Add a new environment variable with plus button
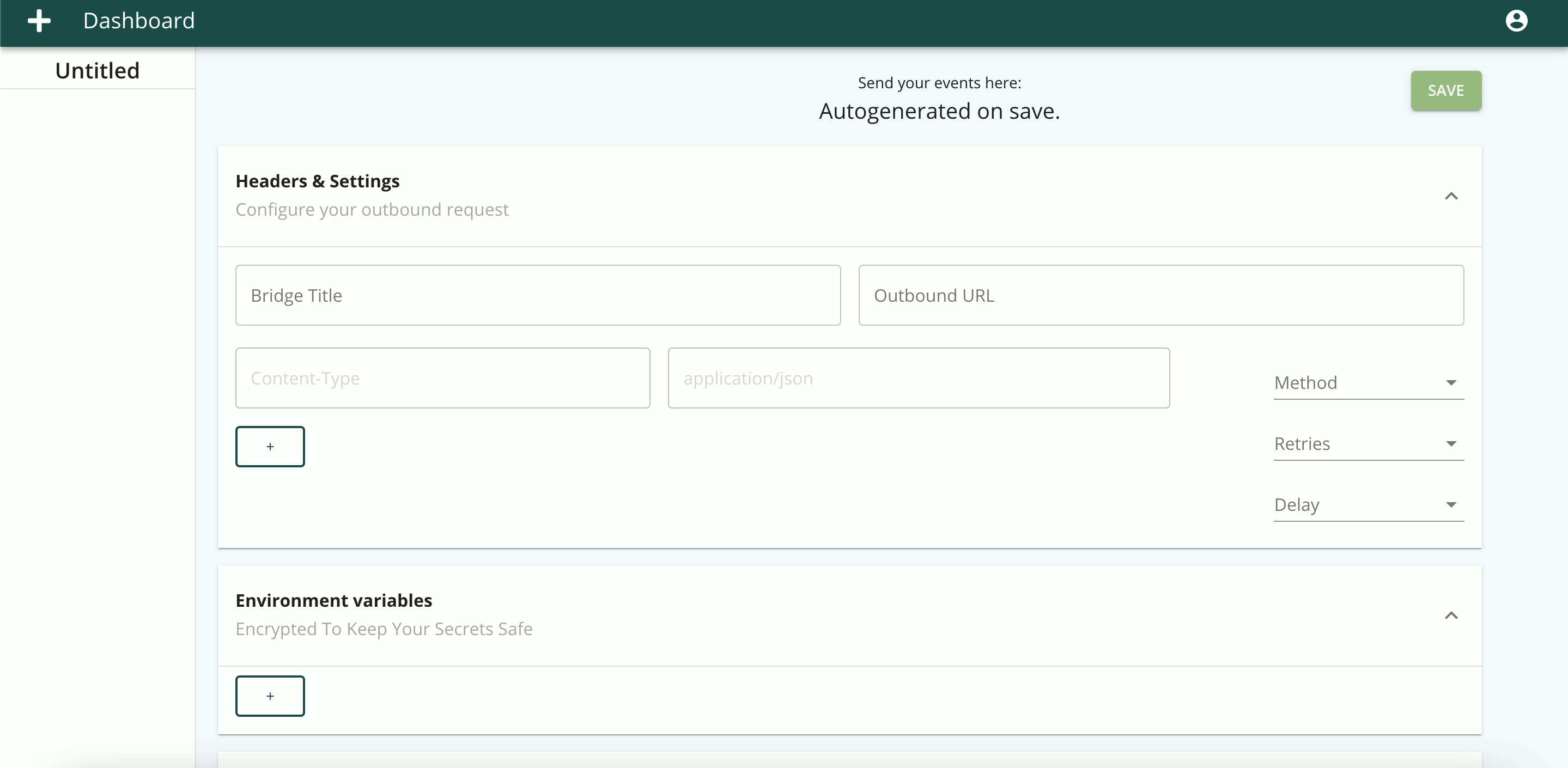Image resolution: width=1568 pixels, height=768 pixels. click(270, 696)
